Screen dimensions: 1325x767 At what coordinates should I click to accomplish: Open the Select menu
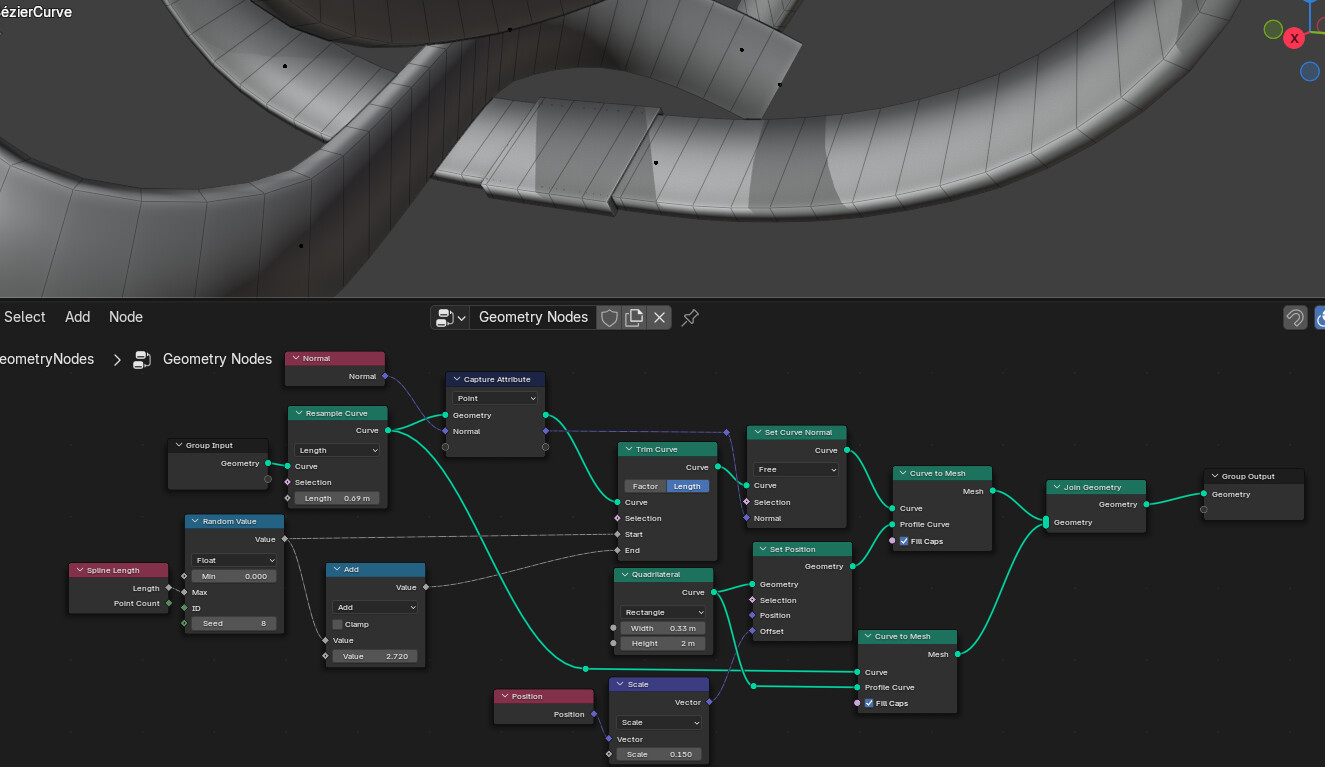[x=25, y=317]
